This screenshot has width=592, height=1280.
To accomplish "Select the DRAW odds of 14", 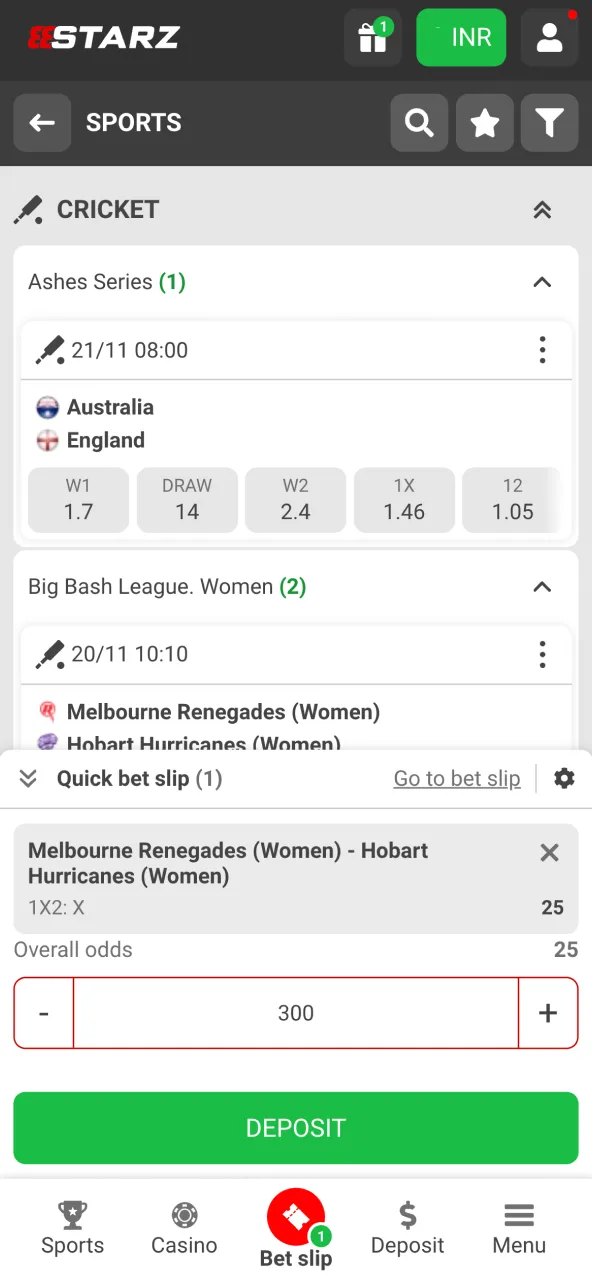I will (187, 500).
